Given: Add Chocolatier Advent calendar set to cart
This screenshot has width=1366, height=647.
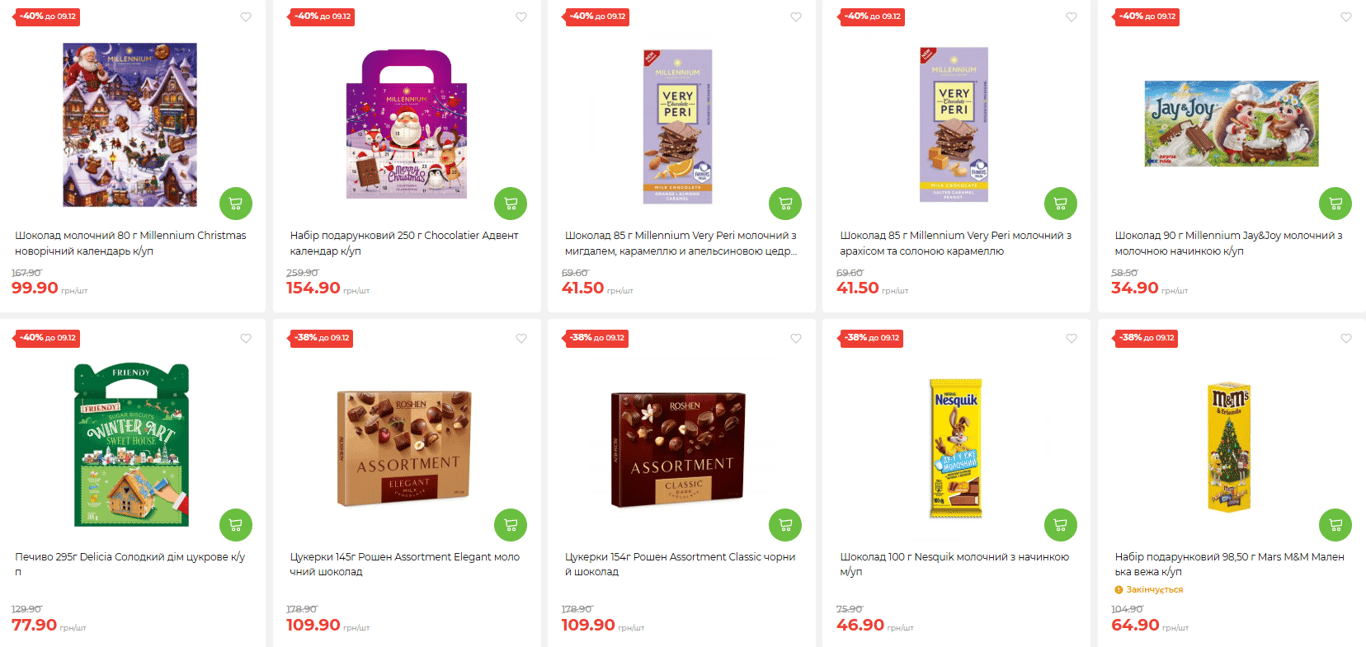Looking at the screenshot, I should (x=511, y=203).
